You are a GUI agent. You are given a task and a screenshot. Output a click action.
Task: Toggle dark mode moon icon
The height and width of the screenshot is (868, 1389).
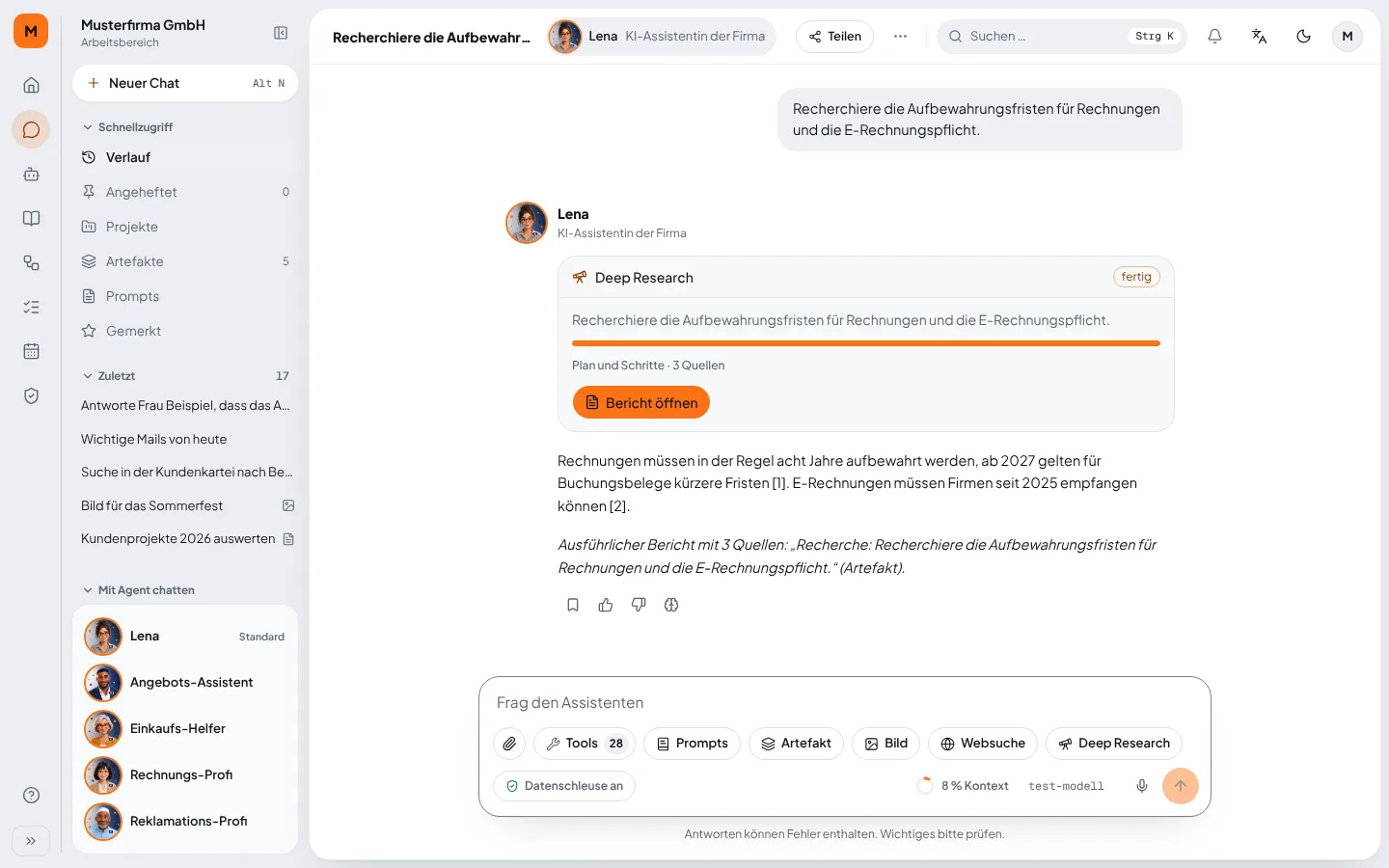1303,37
